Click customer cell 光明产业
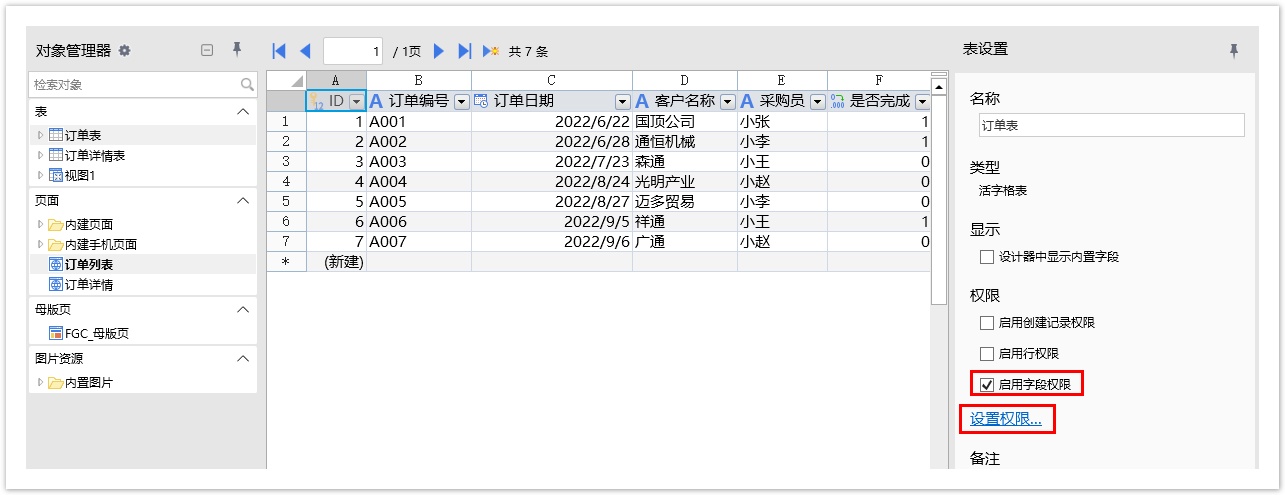 685,181
